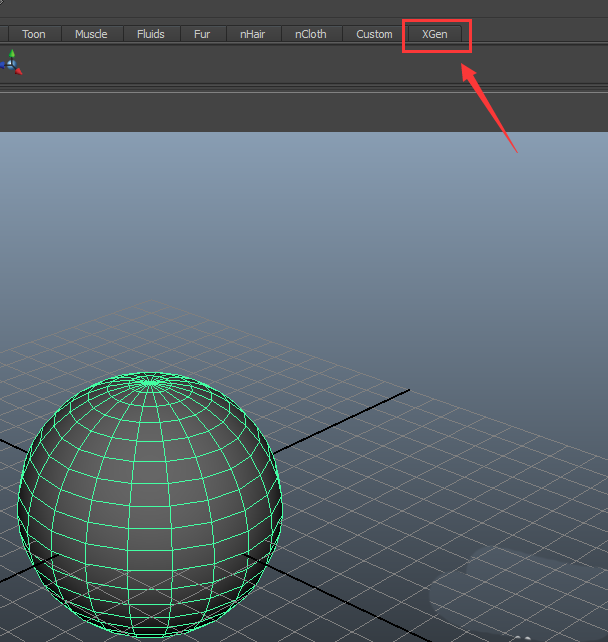Switch to the XGen shelf tab
608x642 pixels.
pos(435,34)
